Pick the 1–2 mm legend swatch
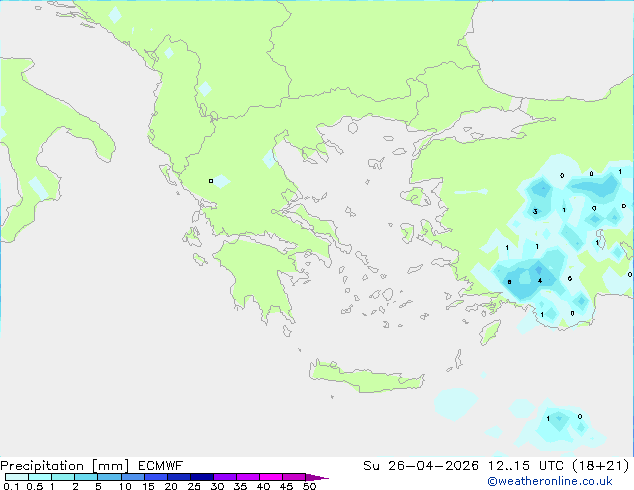 coord(63,477)
